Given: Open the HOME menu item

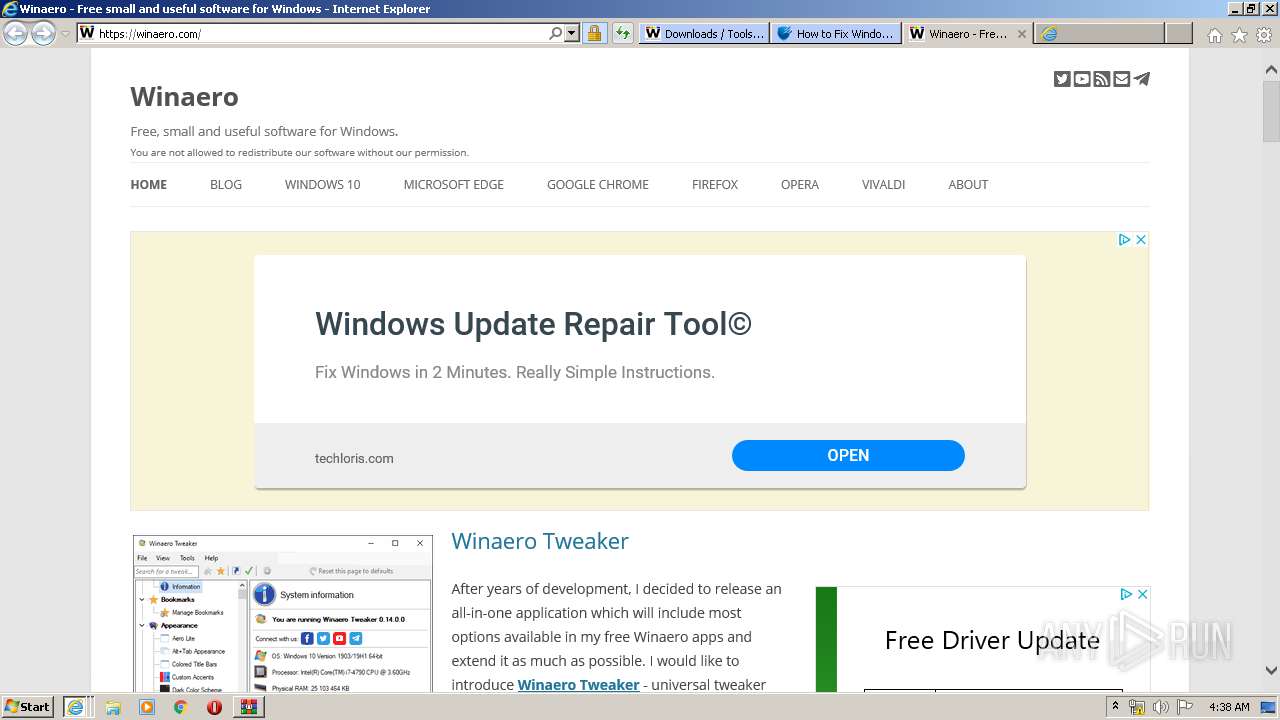Looking at the screenshot, I should (x=148, y=184).
